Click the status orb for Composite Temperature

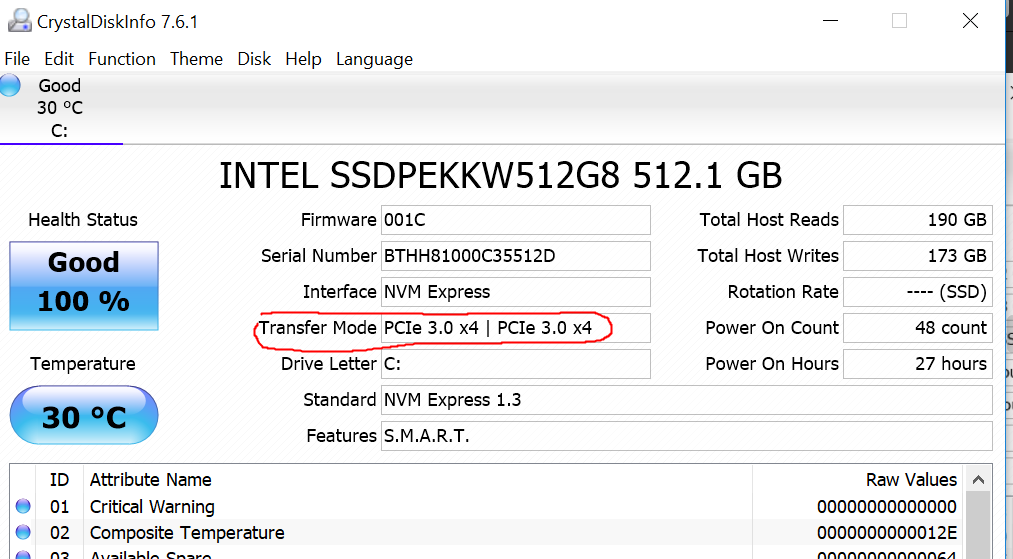point(23,532)
